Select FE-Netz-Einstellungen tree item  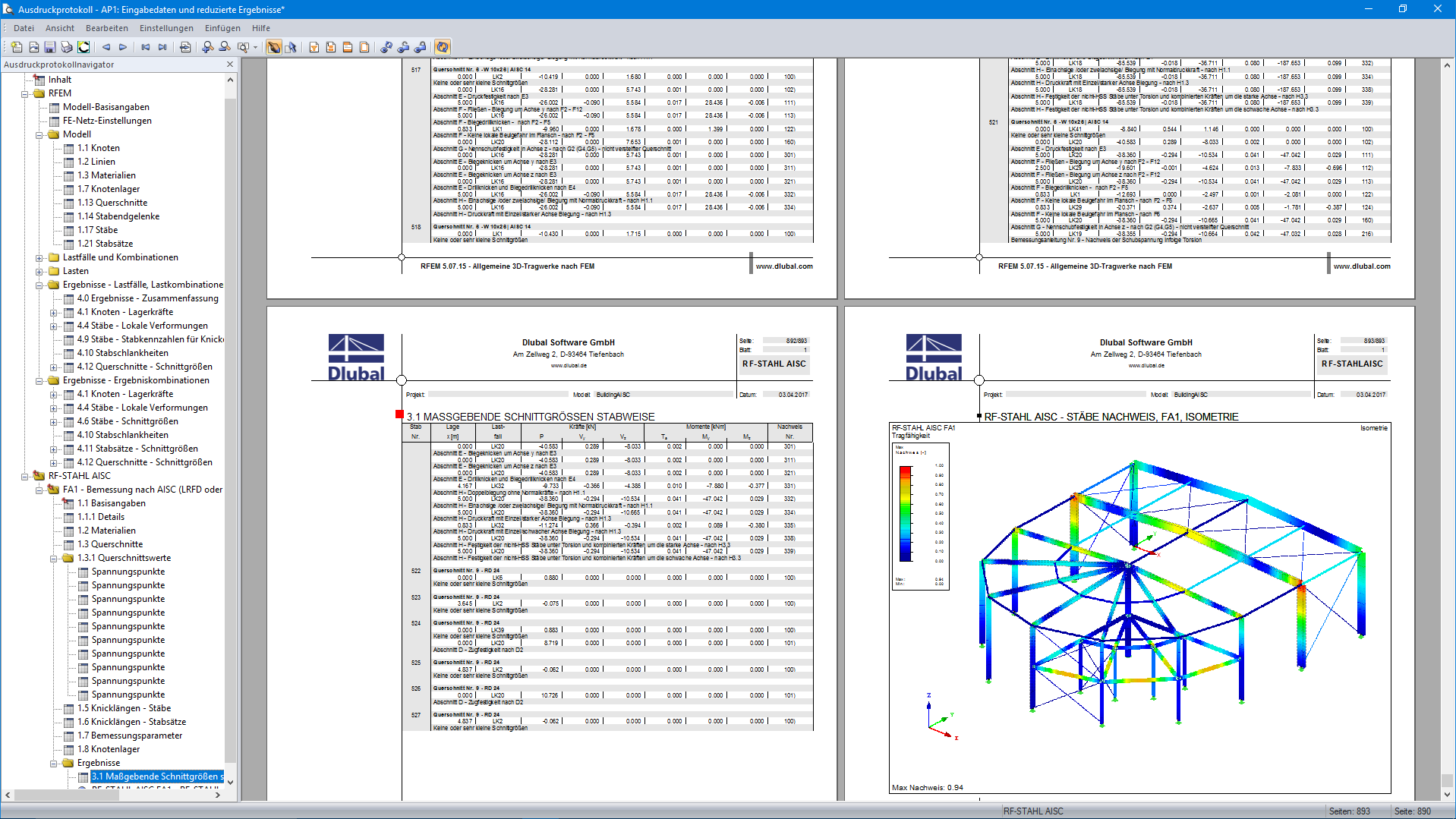coord(107,121)
